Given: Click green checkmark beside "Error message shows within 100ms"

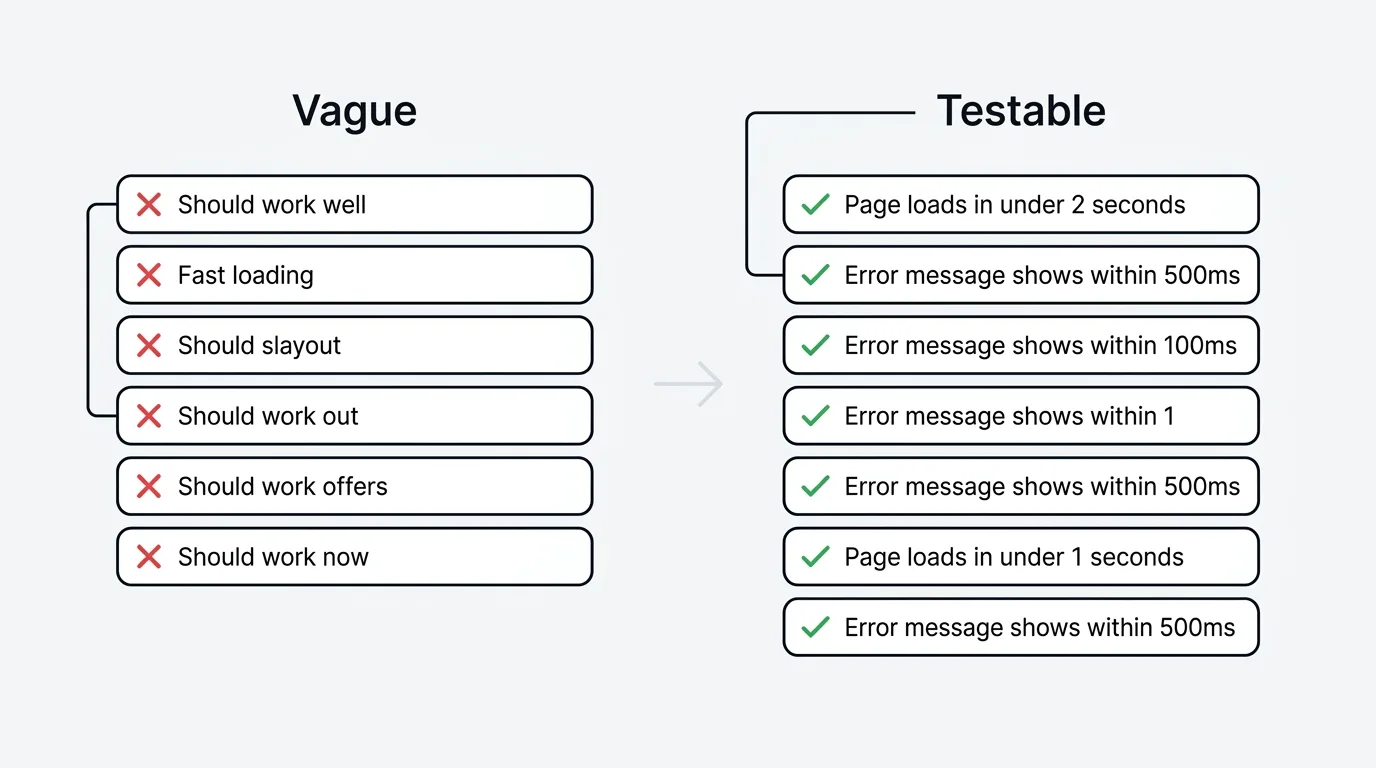Looking at the screenshot, I should tap(816, 346).
